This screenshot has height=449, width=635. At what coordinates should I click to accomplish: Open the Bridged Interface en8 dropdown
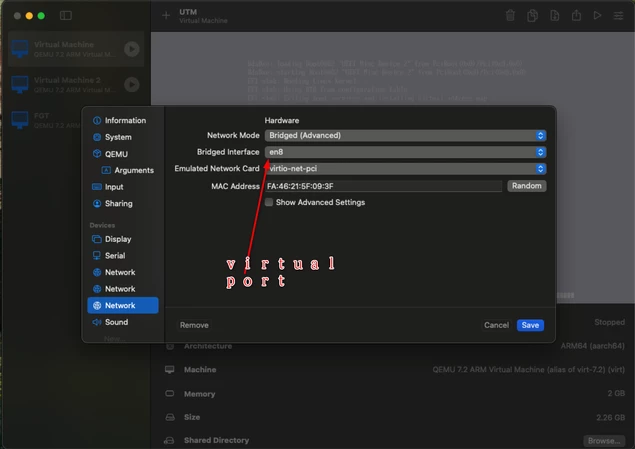(x=405, y=152)
